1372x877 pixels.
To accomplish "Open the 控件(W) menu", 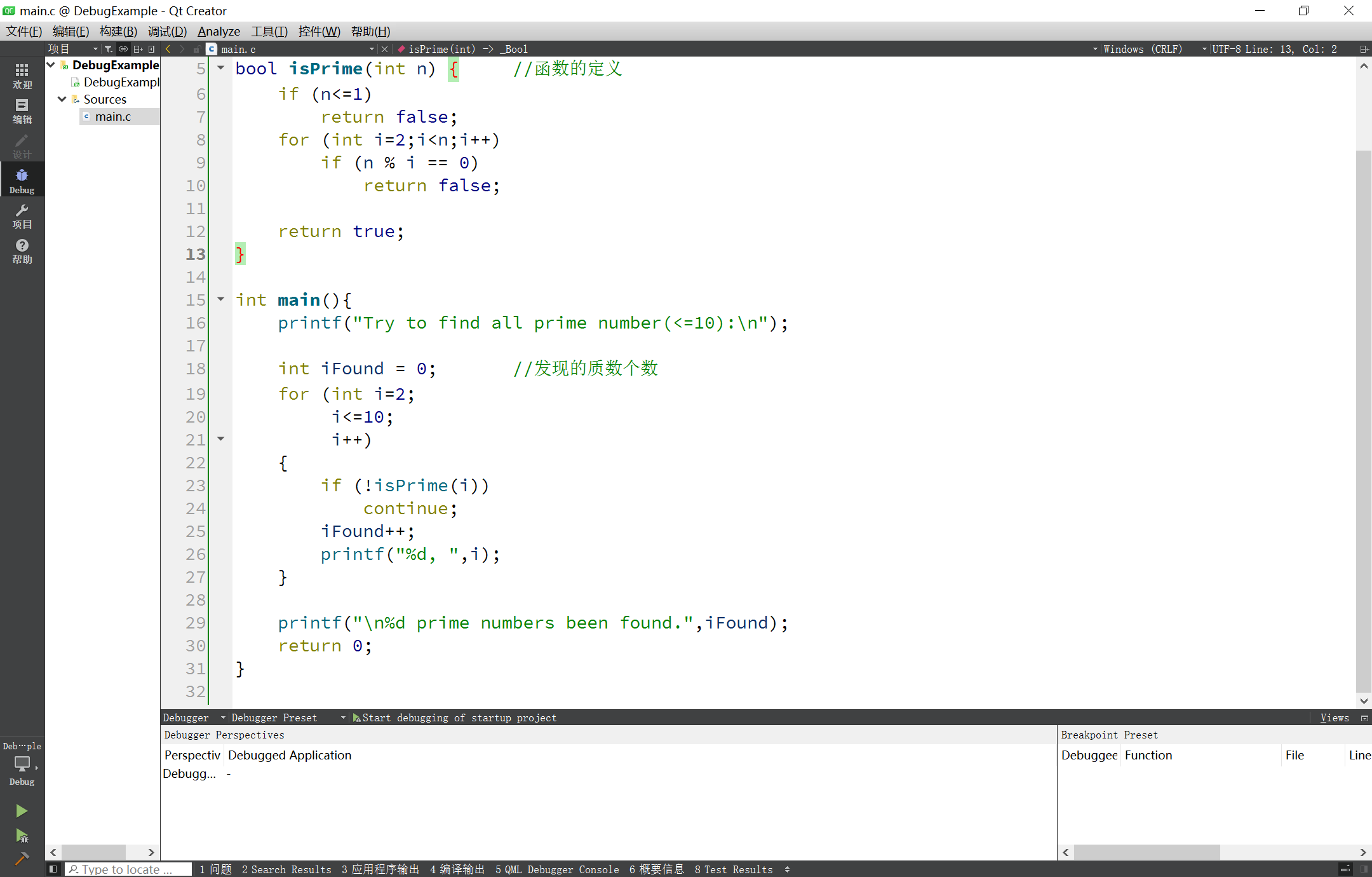I will [319, 31].
